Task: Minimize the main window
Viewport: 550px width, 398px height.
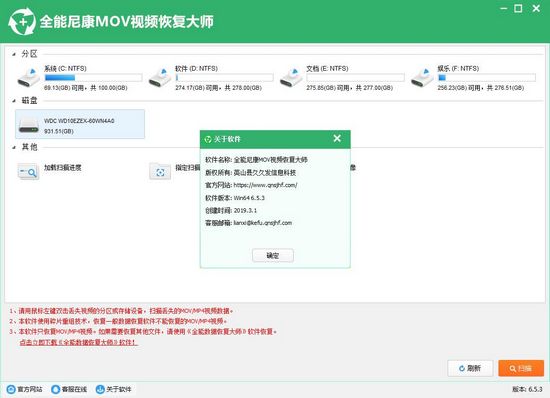Action: pos(504,8)
